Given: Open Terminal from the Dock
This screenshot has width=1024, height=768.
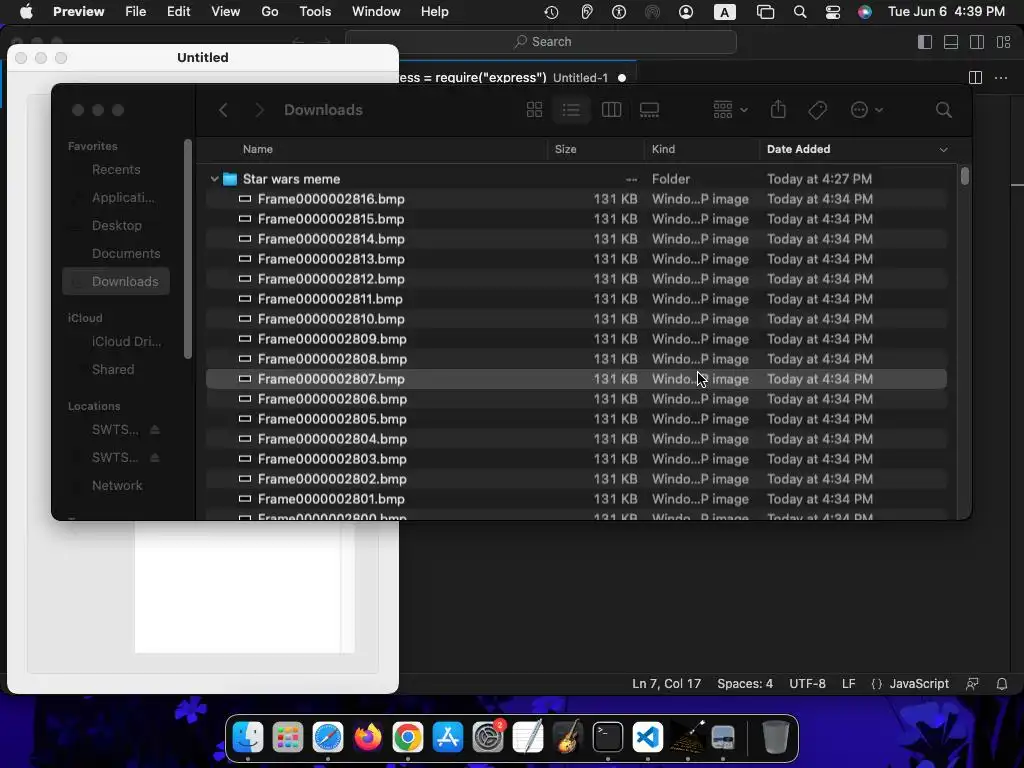Looking at the screenshot, I should pyautogui.click(x=607, y=737).
